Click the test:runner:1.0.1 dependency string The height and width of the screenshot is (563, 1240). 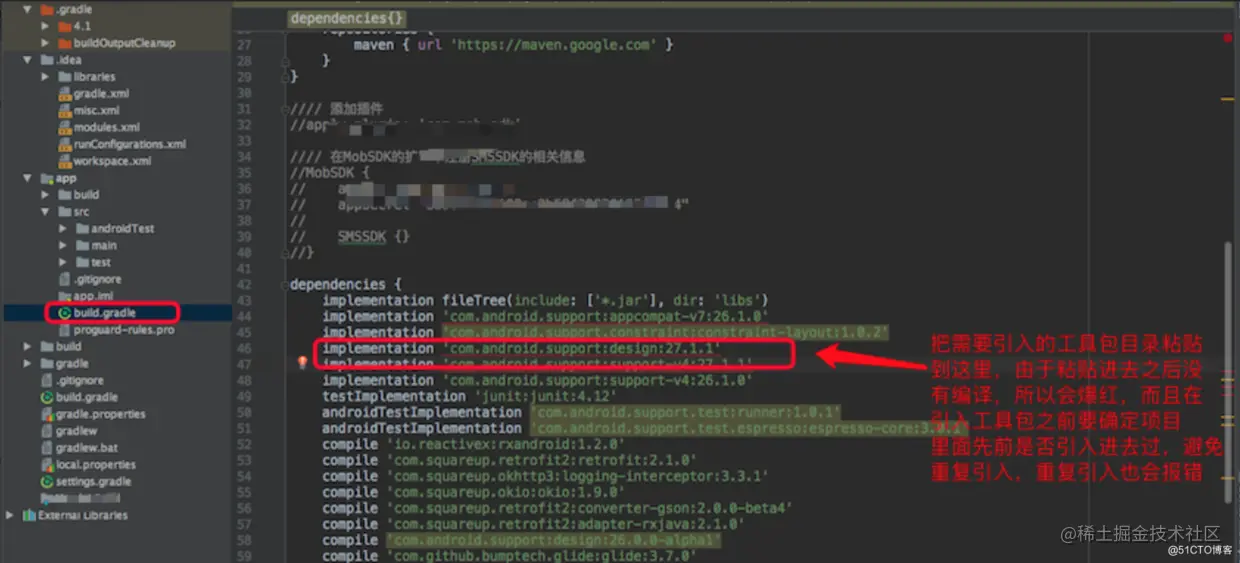(x=685, y=412)
